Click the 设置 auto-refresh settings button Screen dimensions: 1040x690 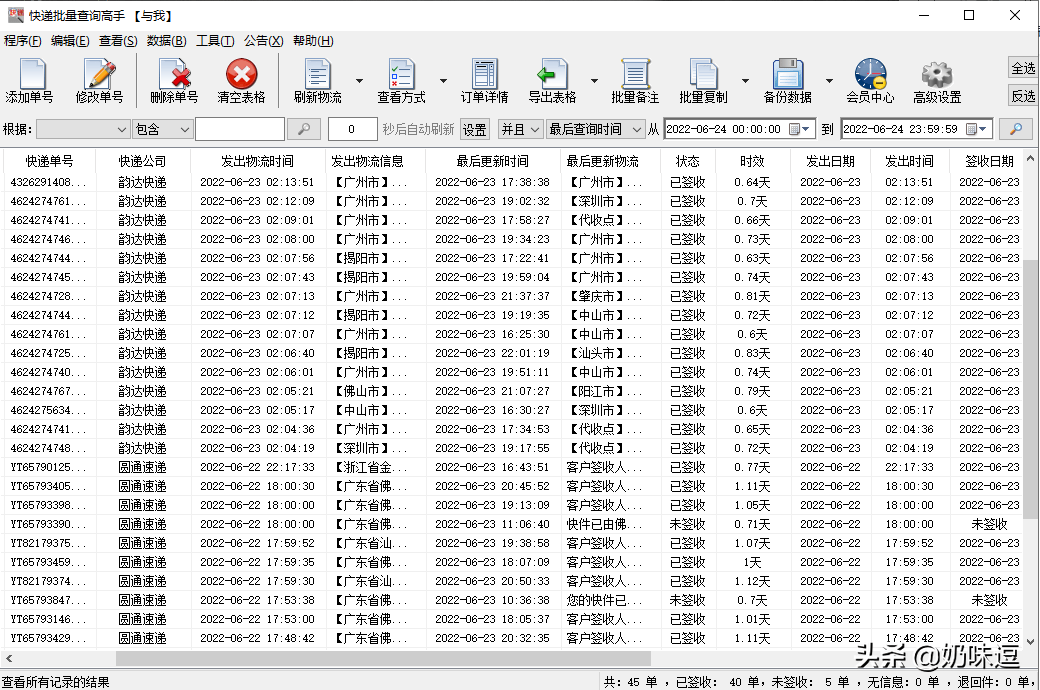pyautogui.click(x=474, y=129)
